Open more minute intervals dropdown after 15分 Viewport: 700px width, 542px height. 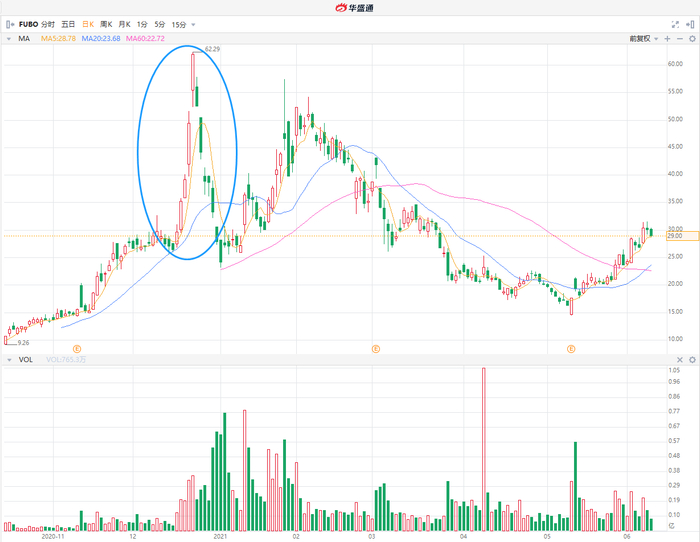click(193, 25)
